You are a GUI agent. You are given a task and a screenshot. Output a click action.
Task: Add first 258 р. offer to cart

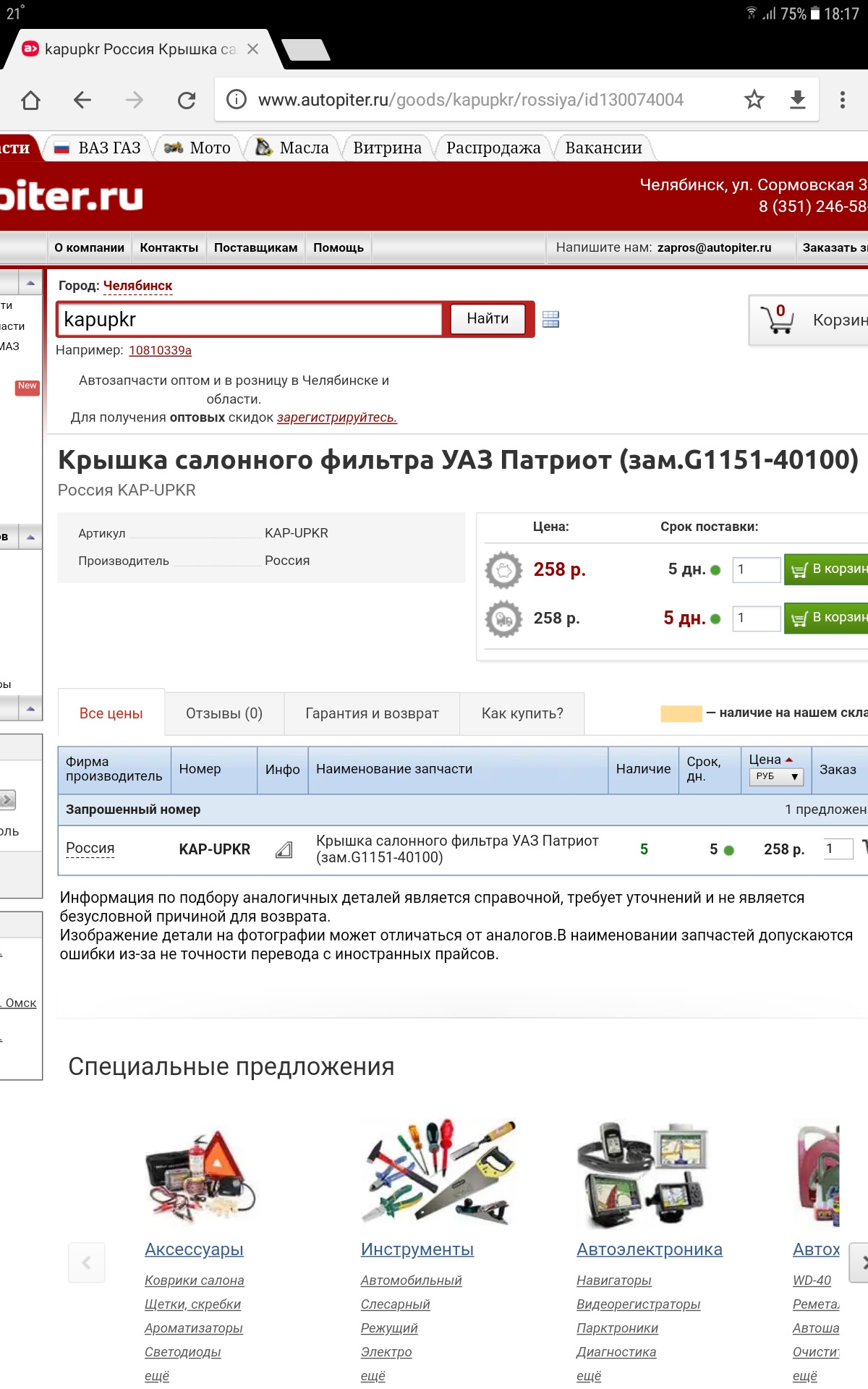(826, 570)
